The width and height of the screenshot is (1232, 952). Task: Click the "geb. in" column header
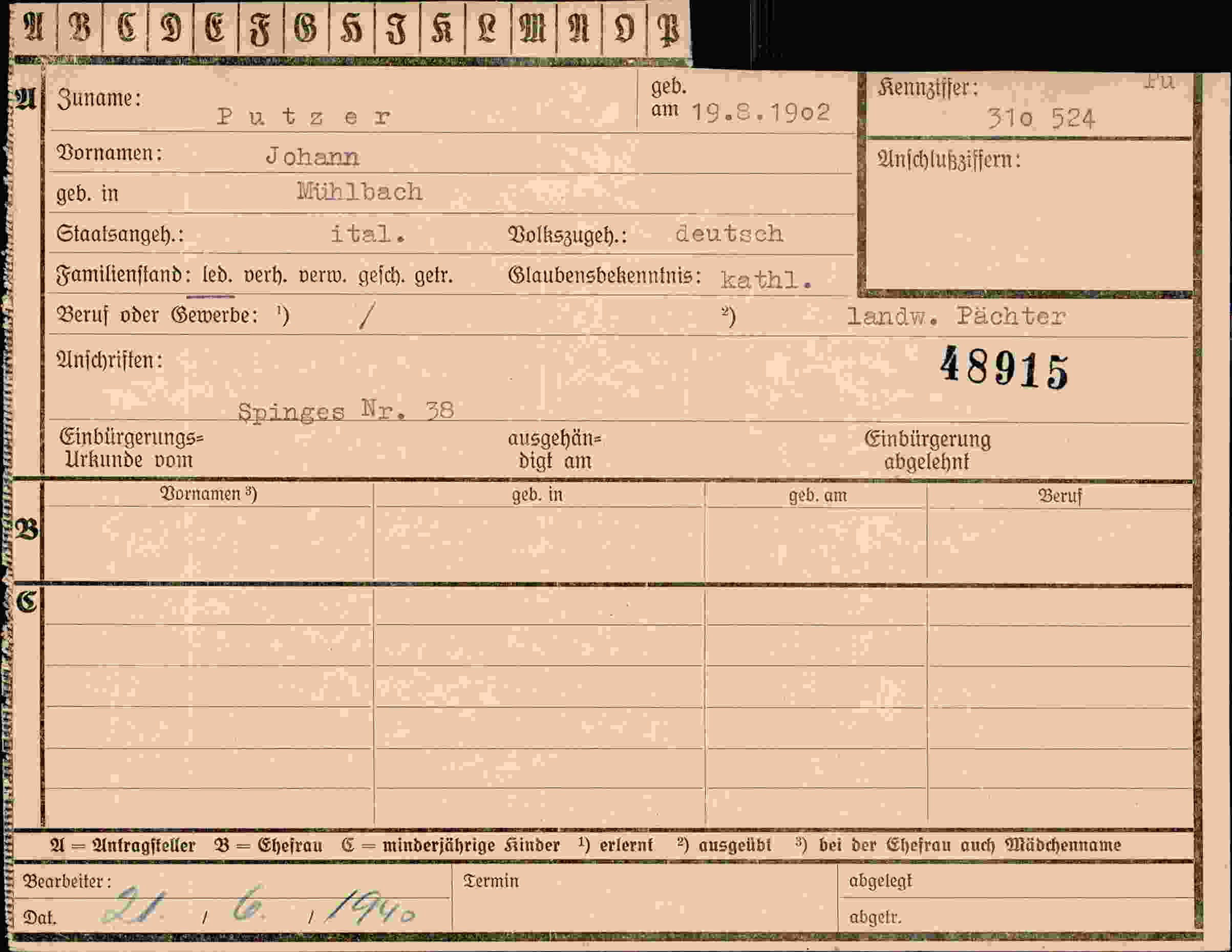537,495
